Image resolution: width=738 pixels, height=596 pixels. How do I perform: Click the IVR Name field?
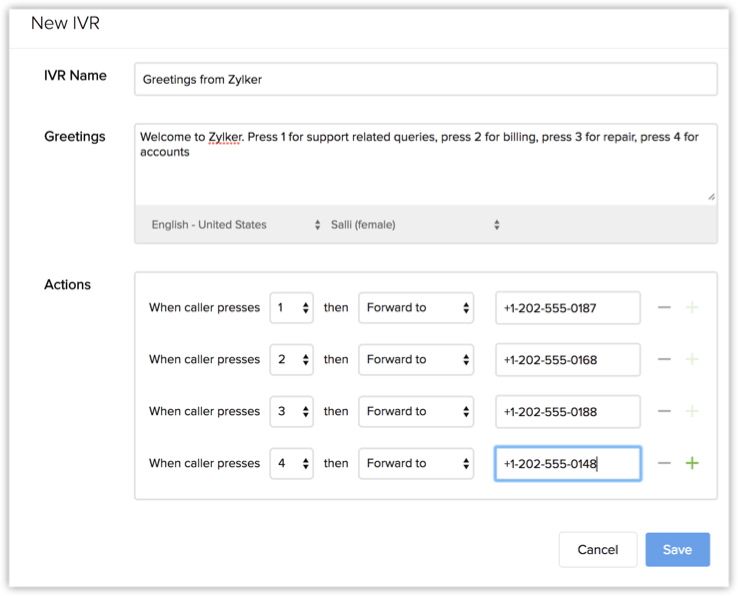pos(425,79)
